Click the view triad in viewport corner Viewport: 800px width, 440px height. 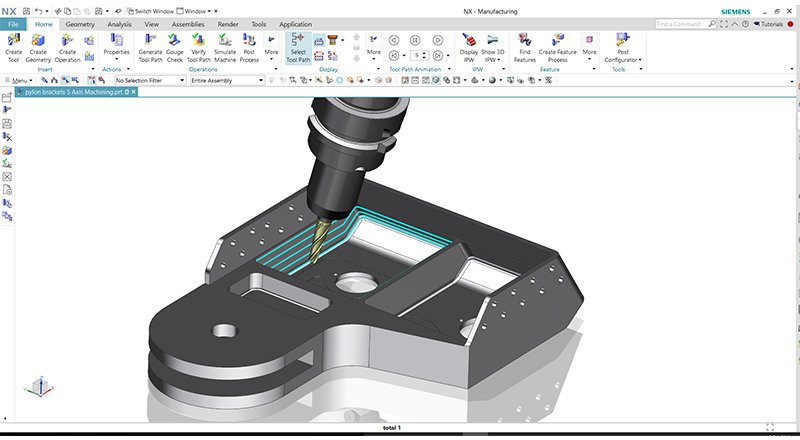(39, 386)
